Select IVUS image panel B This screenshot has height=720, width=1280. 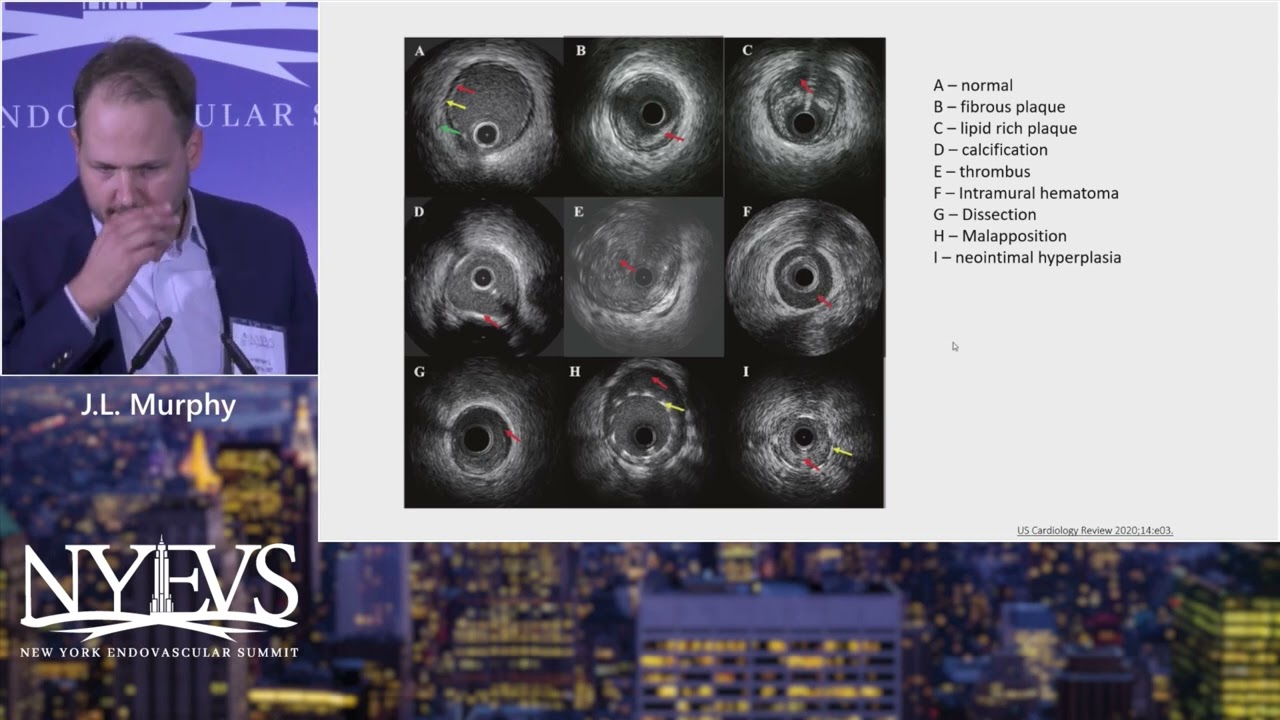tap(644, 116)
